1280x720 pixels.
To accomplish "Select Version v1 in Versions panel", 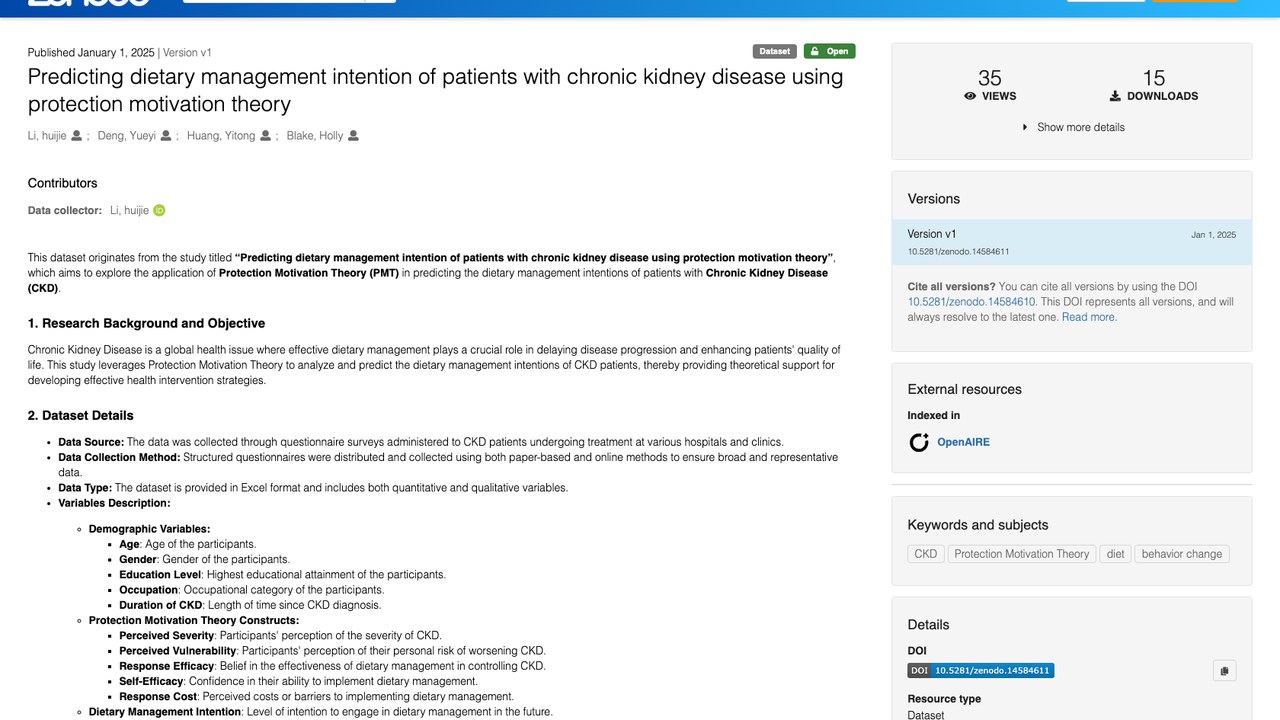I will click(1071, 242).
